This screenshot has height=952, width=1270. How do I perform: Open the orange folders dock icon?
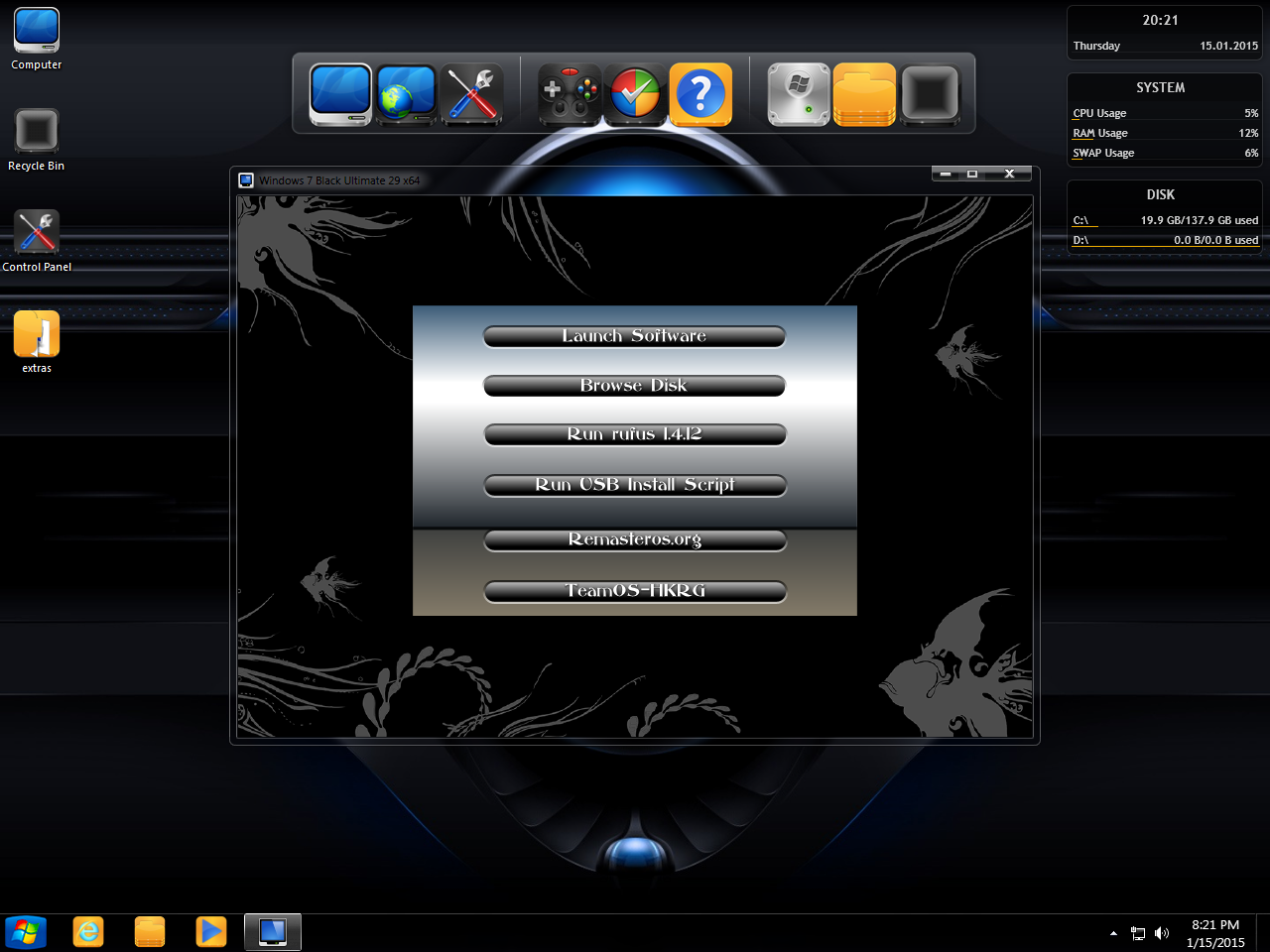864,94
